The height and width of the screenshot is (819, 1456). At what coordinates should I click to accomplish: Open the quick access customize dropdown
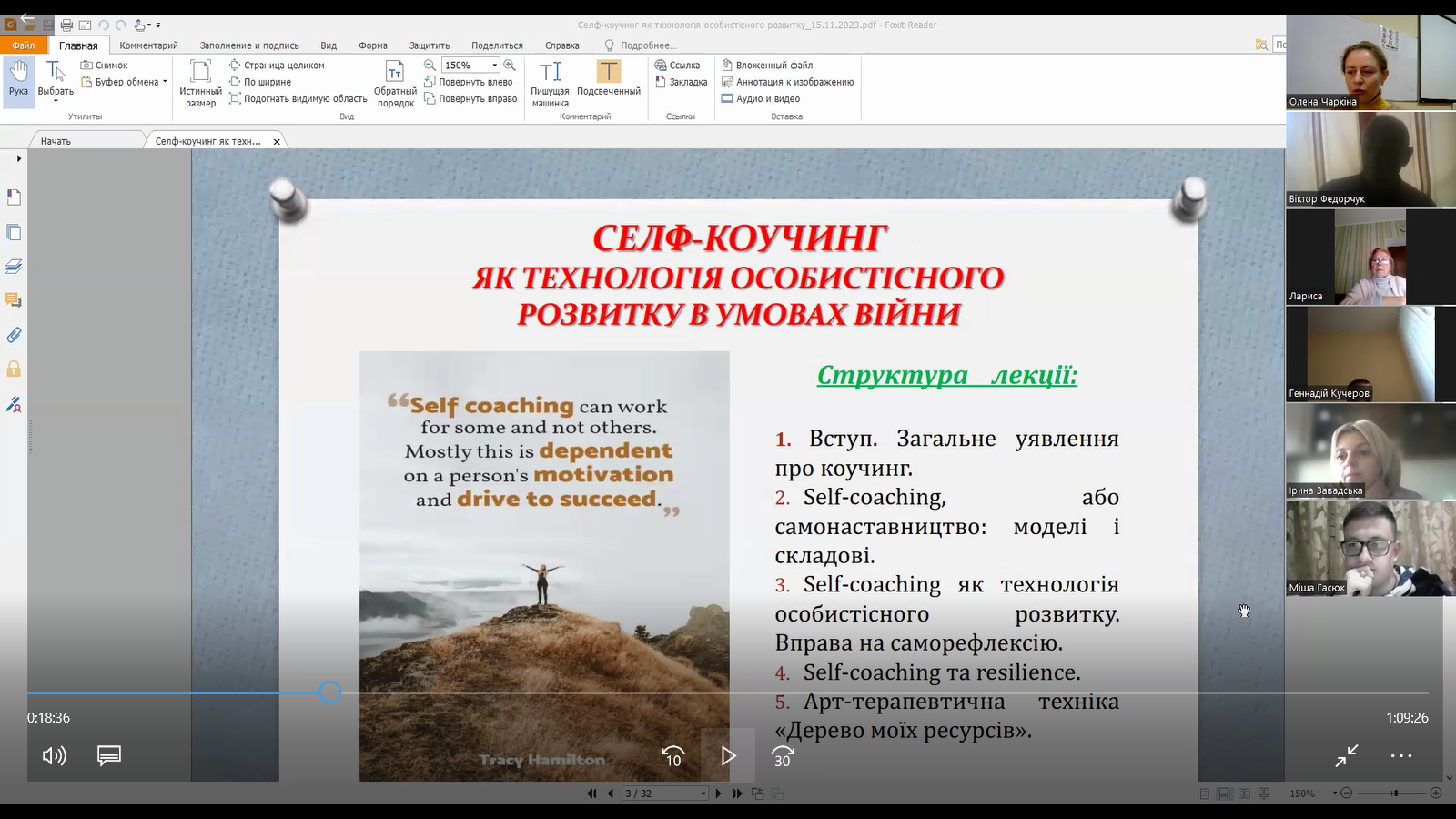[x=158, y=25]
